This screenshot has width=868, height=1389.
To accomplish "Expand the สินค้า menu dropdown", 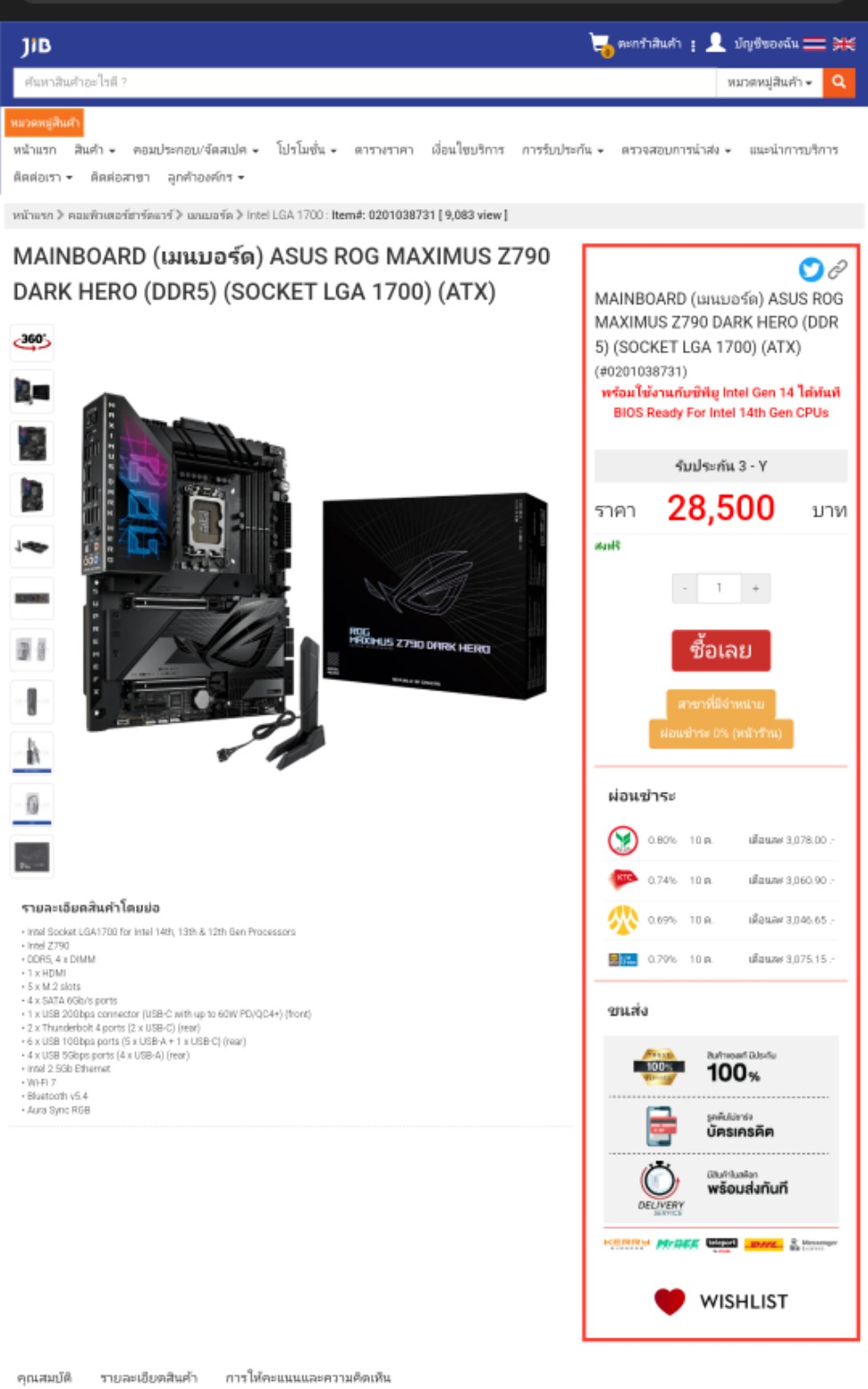I will [x=94, y=149].
